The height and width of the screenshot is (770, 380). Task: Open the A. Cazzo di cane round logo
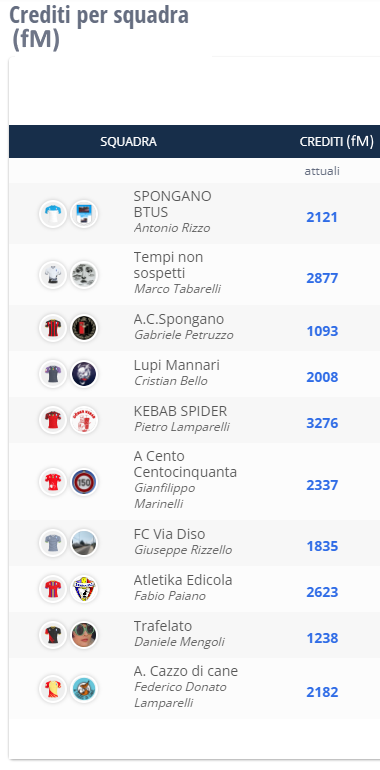pos(84,688)
